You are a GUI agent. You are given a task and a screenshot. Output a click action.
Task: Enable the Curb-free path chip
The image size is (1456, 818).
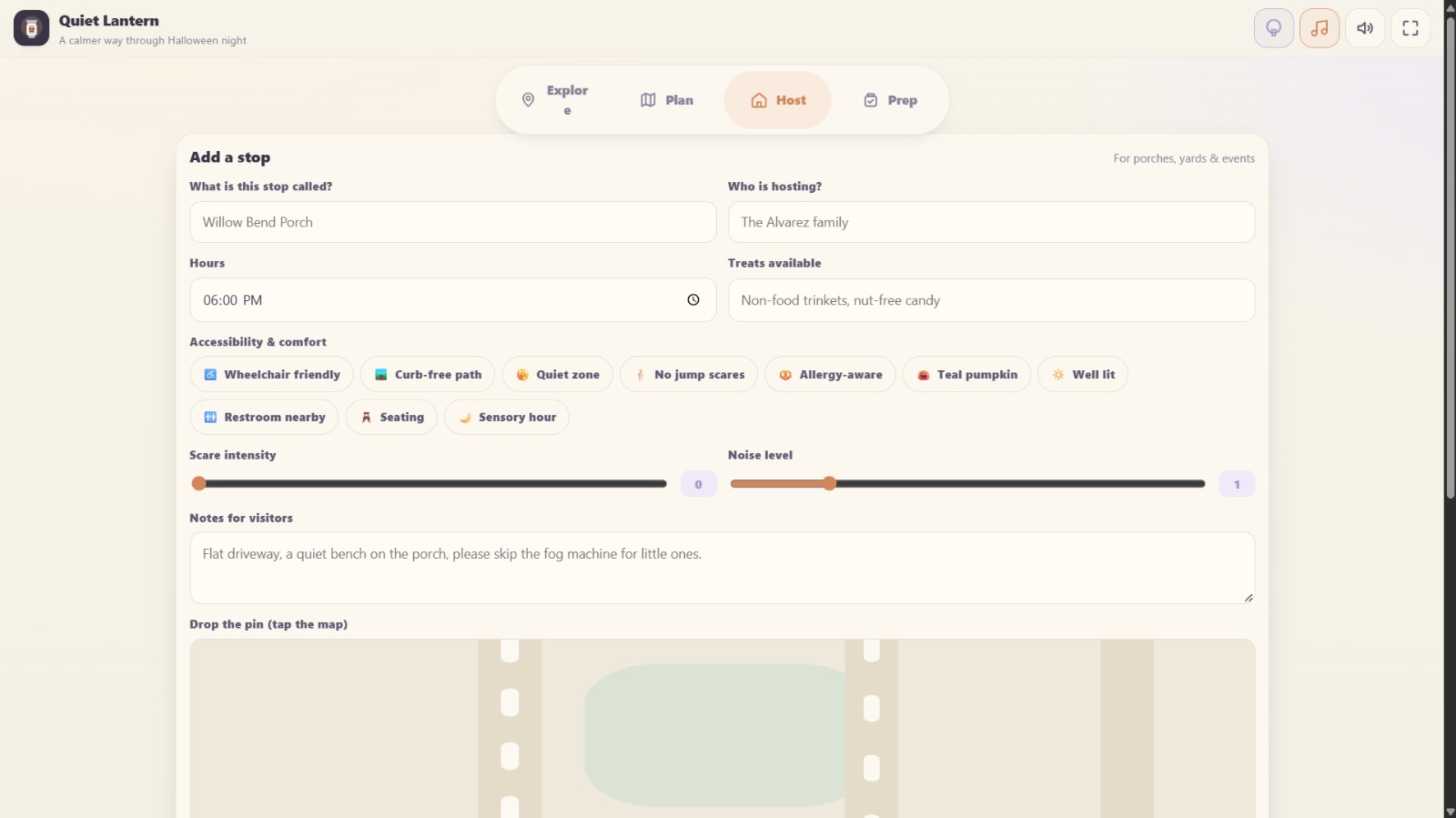(x=428, y=374)
